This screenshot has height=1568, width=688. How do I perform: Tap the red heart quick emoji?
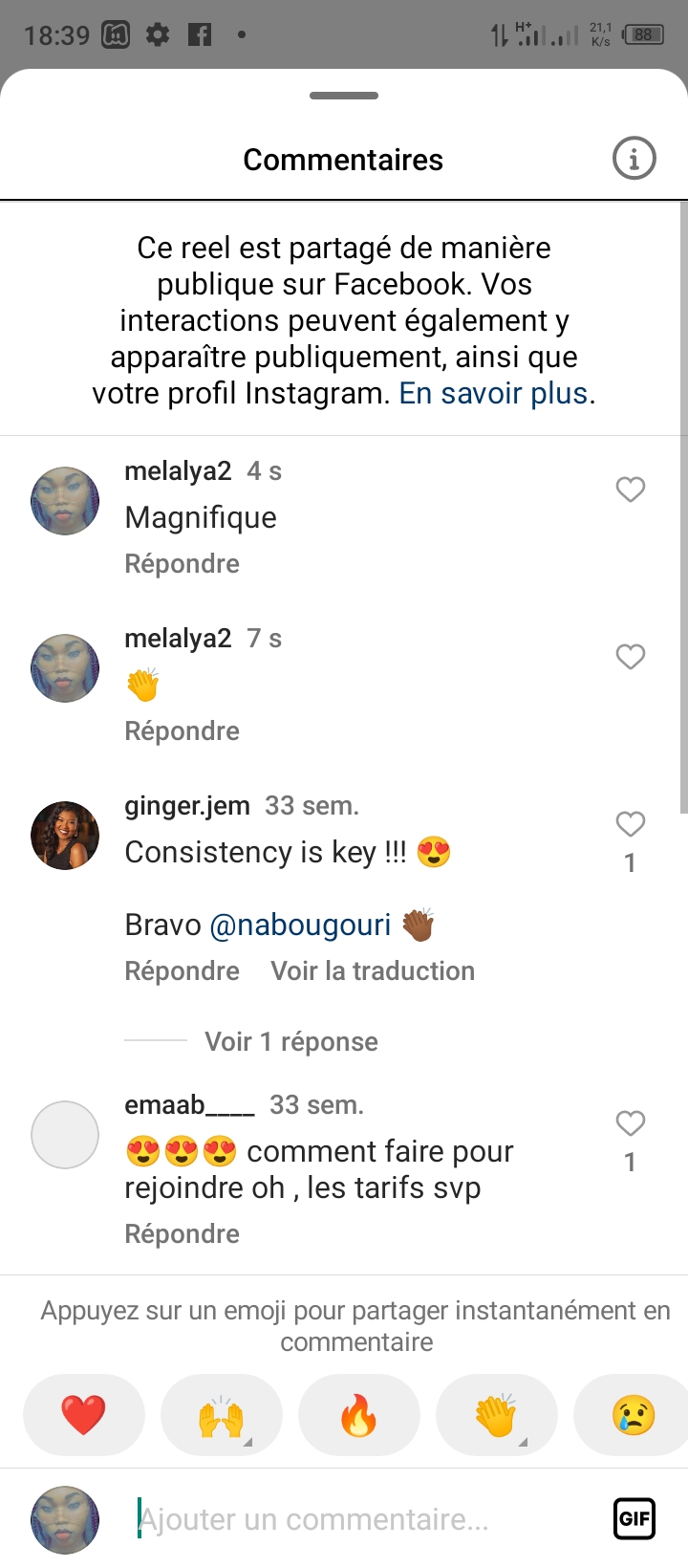click(84, 1415)
